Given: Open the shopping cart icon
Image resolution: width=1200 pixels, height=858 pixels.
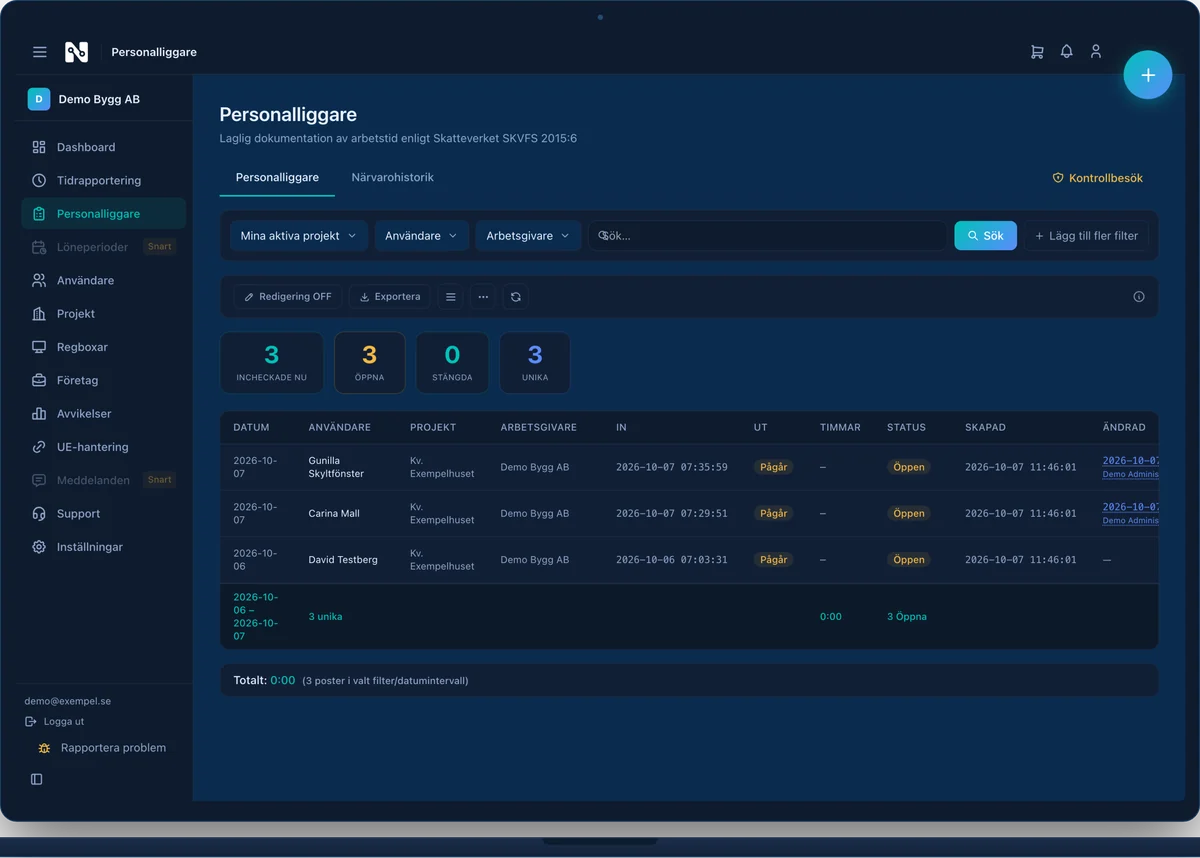Looking at the screenshot, I should pos(1037,51).
